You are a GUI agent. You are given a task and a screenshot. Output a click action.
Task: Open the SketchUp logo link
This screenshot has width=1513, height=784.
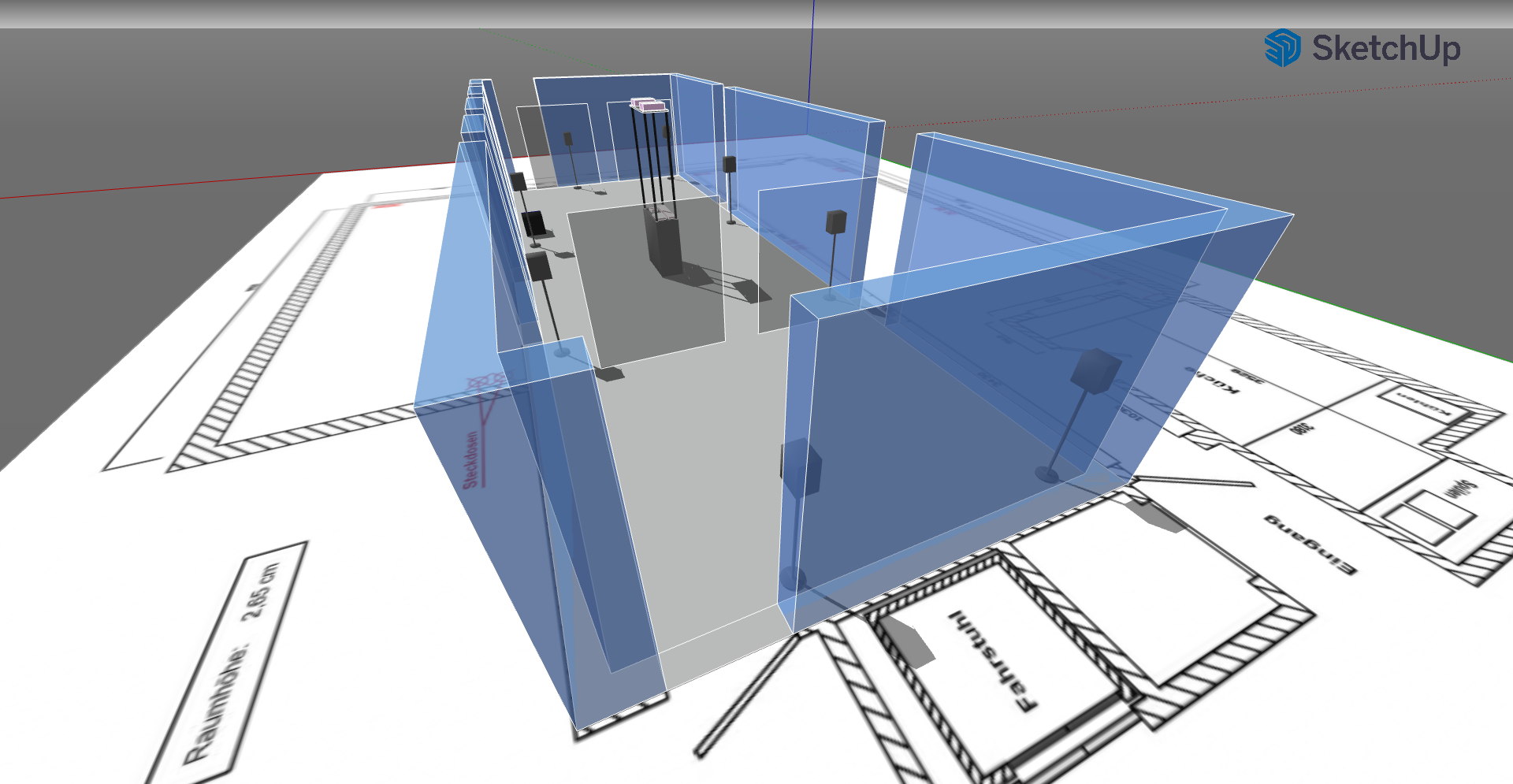tap(1362, 48)
